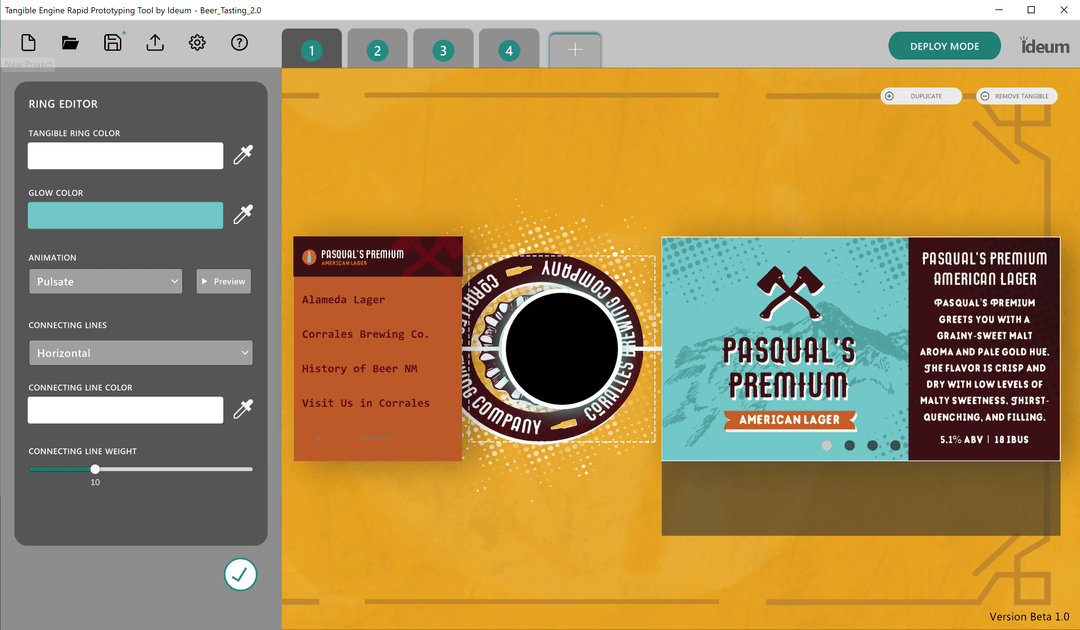Pick a tangible ring color with the eyedropper
Viewport: 1080px width, 630px height.
coord(242,155)
